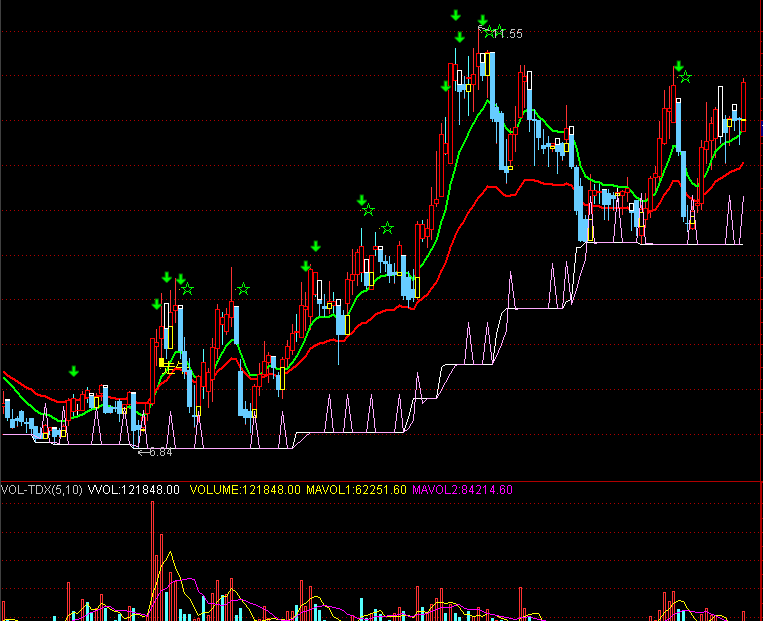Click the lone green arrow over the leftmost flat candles
This screenshot has height=621, width=763.
73,371
